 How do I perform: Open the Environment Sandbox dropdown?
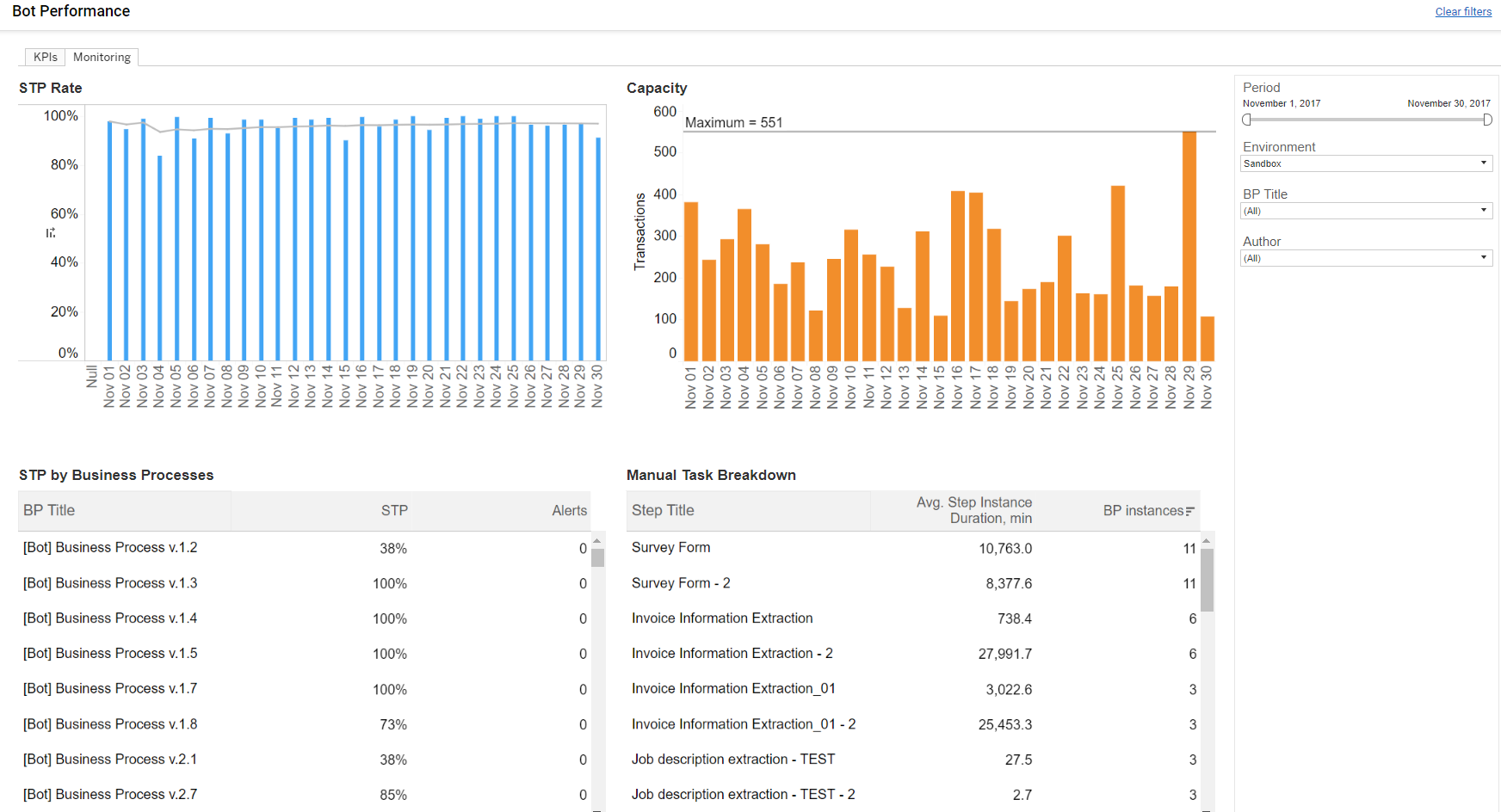pos(1366,163)
